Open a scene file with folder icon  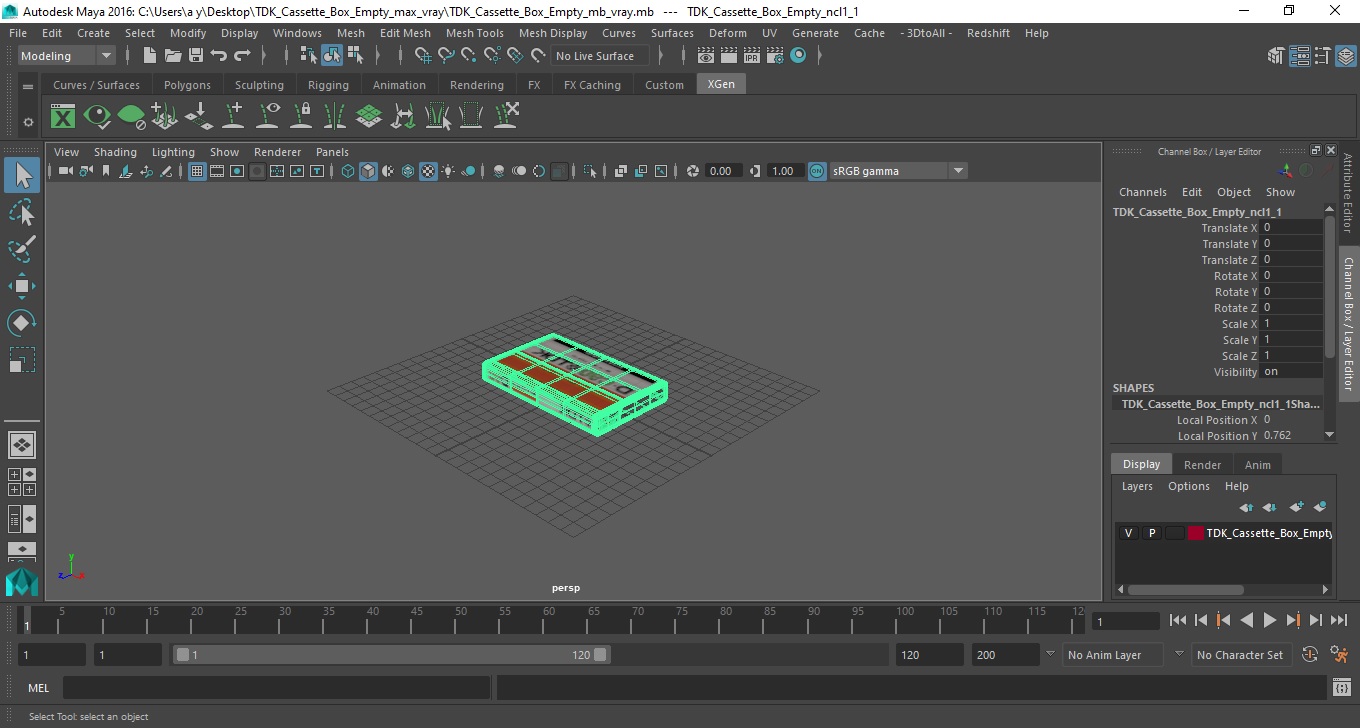point(172,56)
